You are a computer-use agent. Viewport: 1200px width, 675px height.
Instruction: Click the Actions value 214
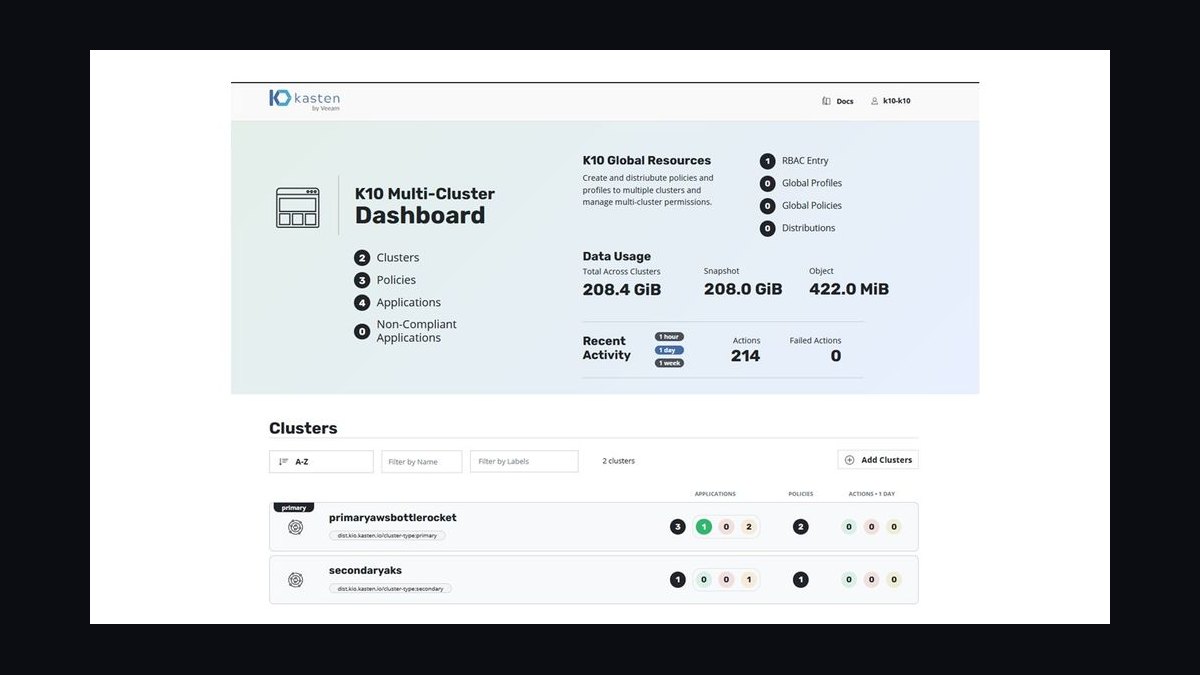[745, 356]
